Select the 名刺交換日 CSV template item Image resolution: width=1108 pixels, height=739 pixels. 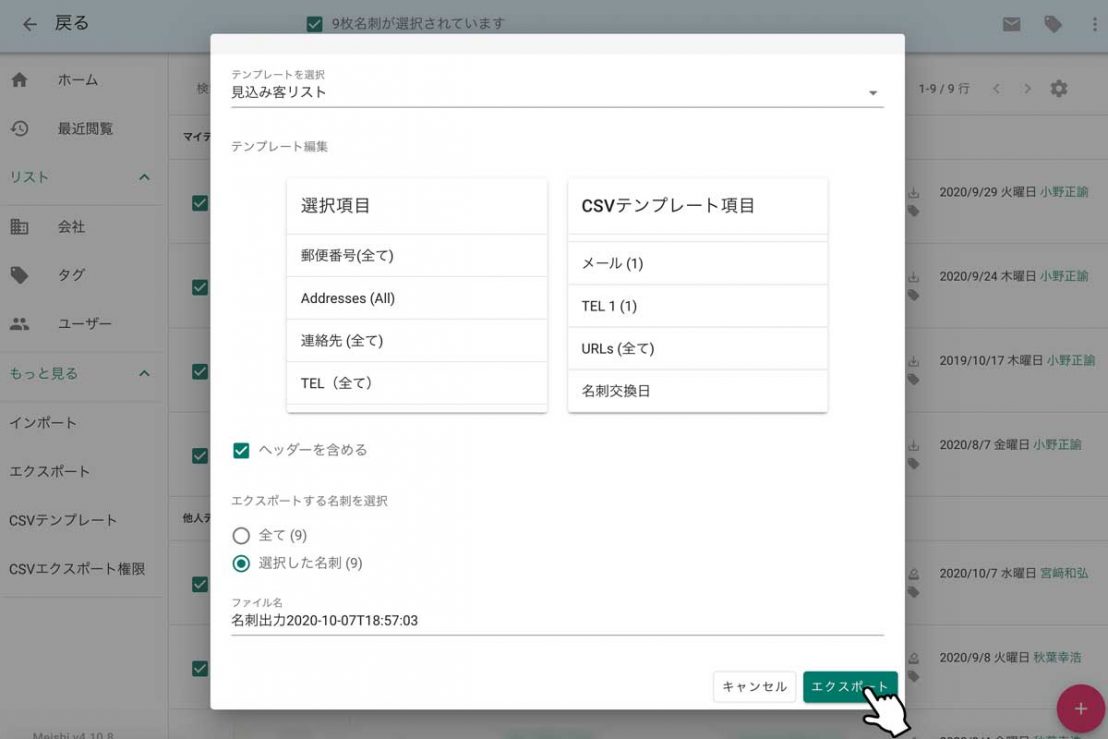coord(697,391)
